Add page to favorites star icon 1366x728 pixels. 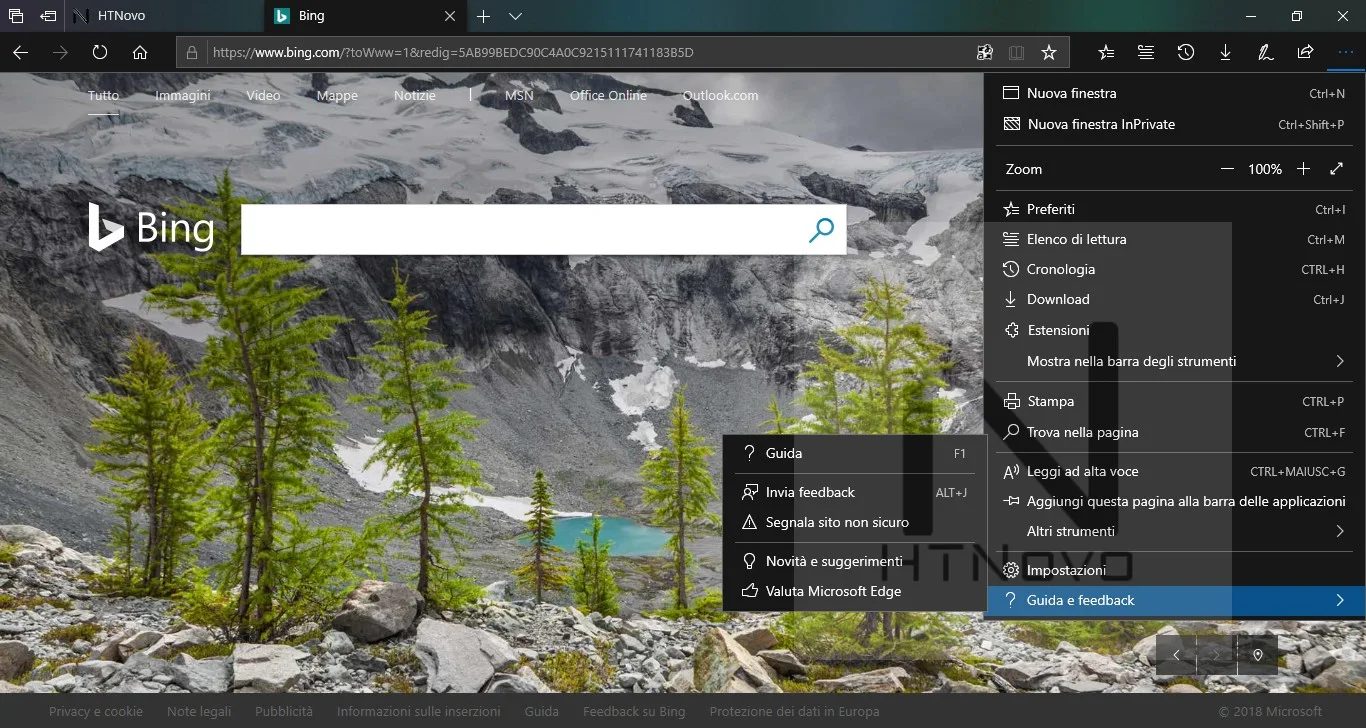[x=1048, y=52]
